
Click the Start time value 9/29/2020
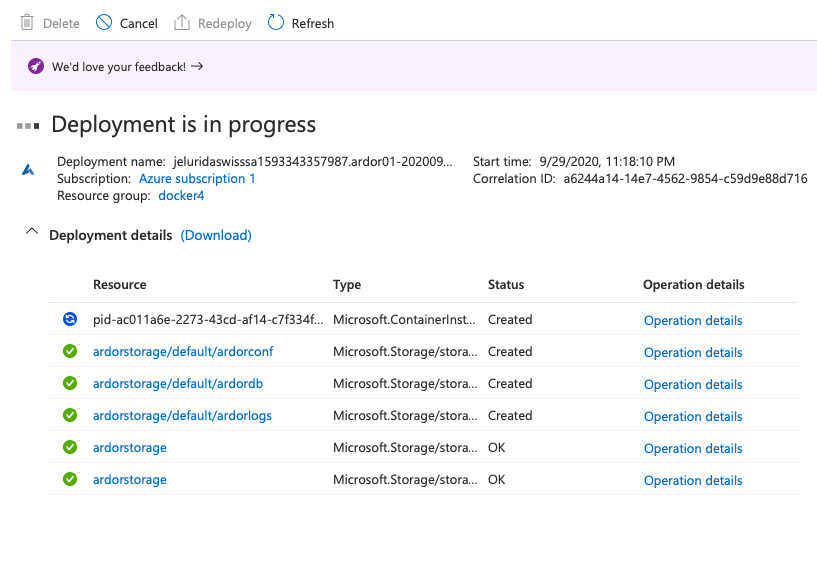606,161
